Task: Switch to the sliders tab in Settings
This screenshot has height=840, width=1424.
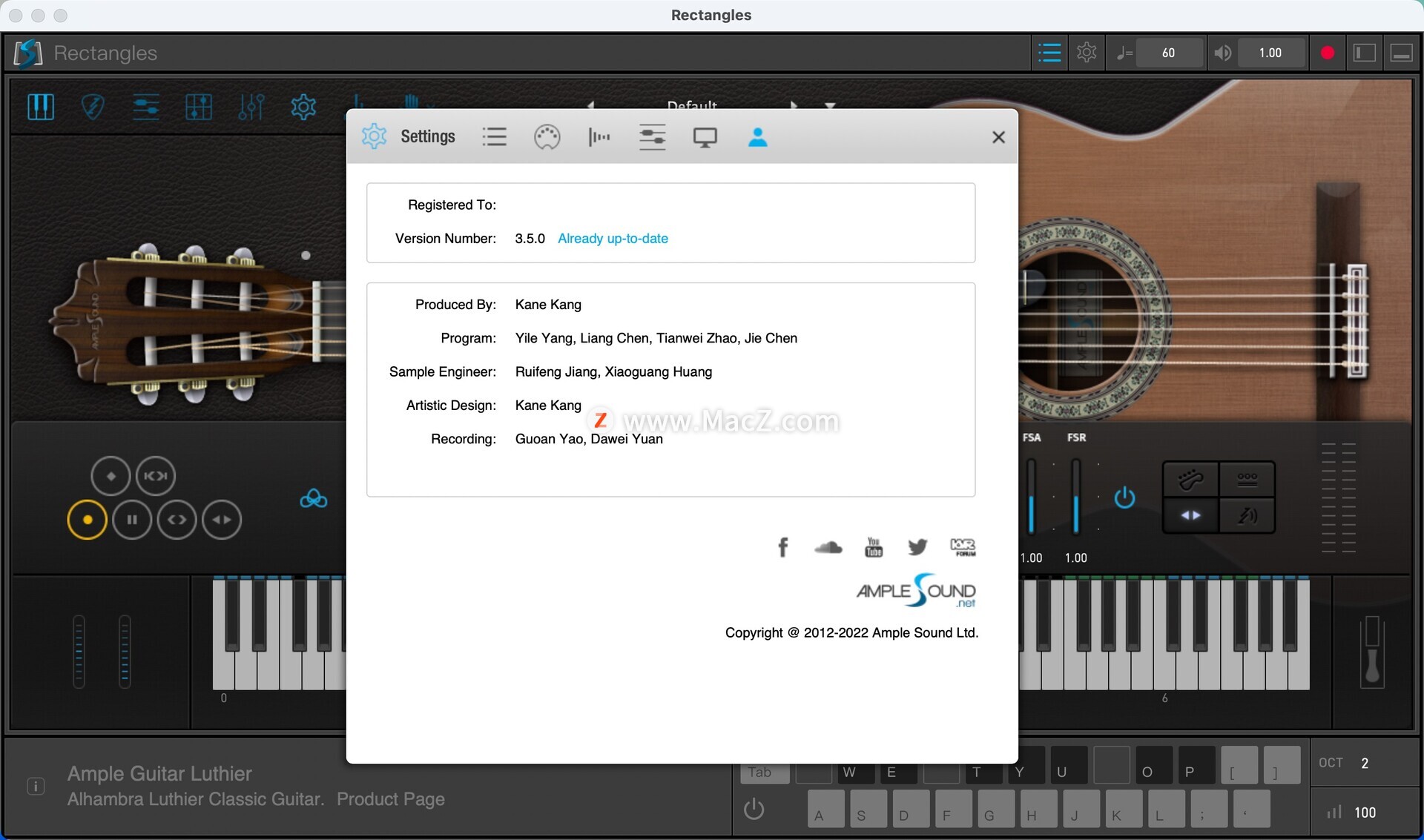Action: 652,137
